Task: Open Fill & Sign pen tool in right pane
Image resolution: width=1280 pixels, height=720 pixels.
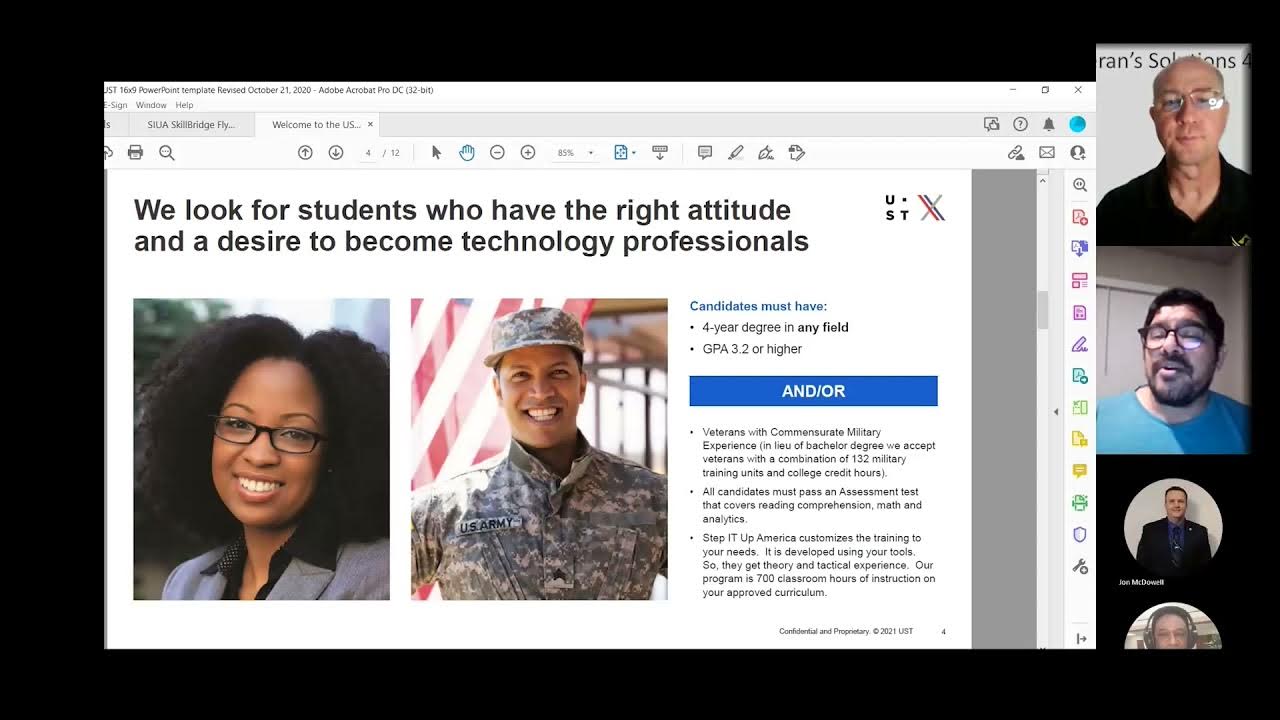Action: point(1080,344)
